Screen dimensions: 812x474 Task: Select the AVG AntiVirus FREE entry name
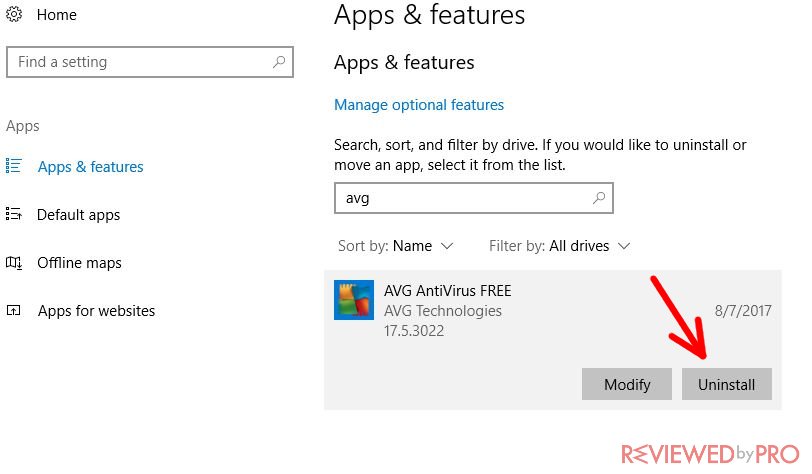(x=447, y=291)
